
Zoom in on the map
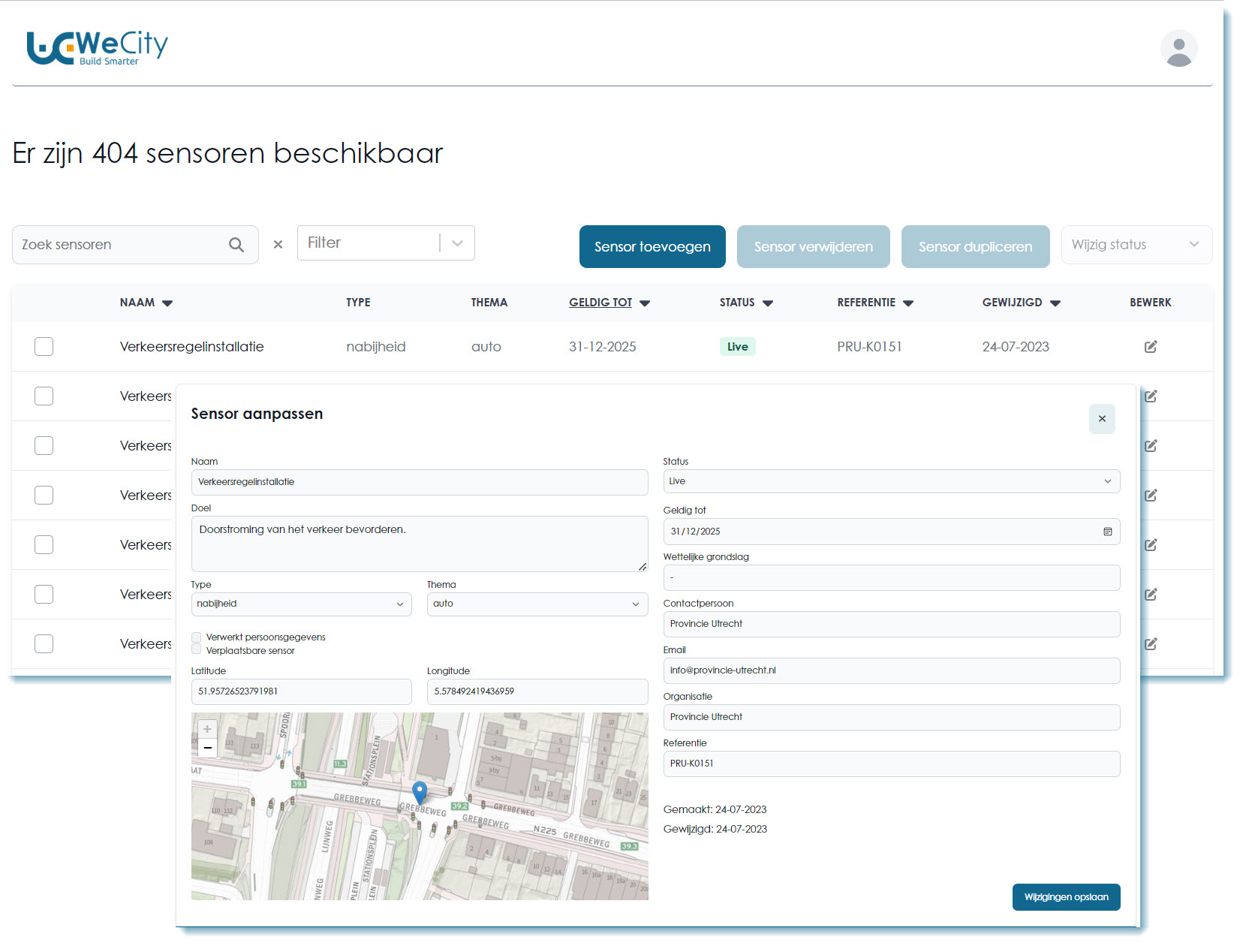[x=207, y=729]
